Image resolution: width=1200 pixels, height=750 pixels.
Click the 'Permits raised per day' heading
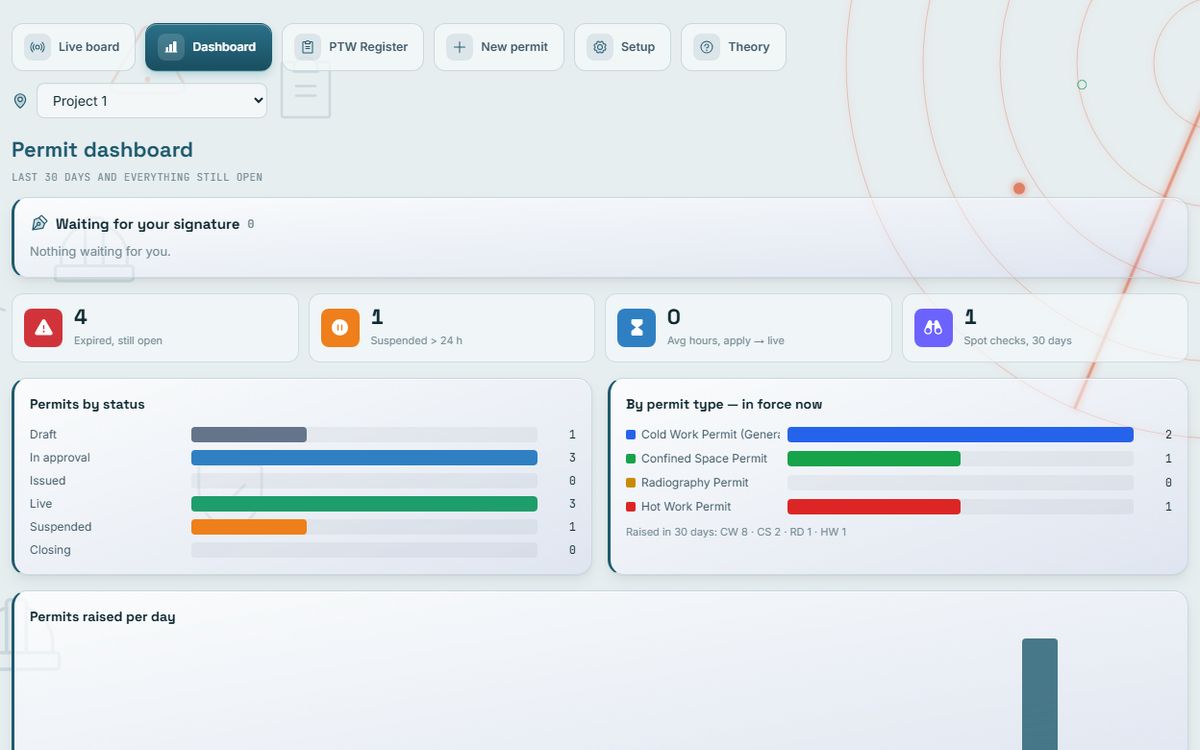click(103, 617)
